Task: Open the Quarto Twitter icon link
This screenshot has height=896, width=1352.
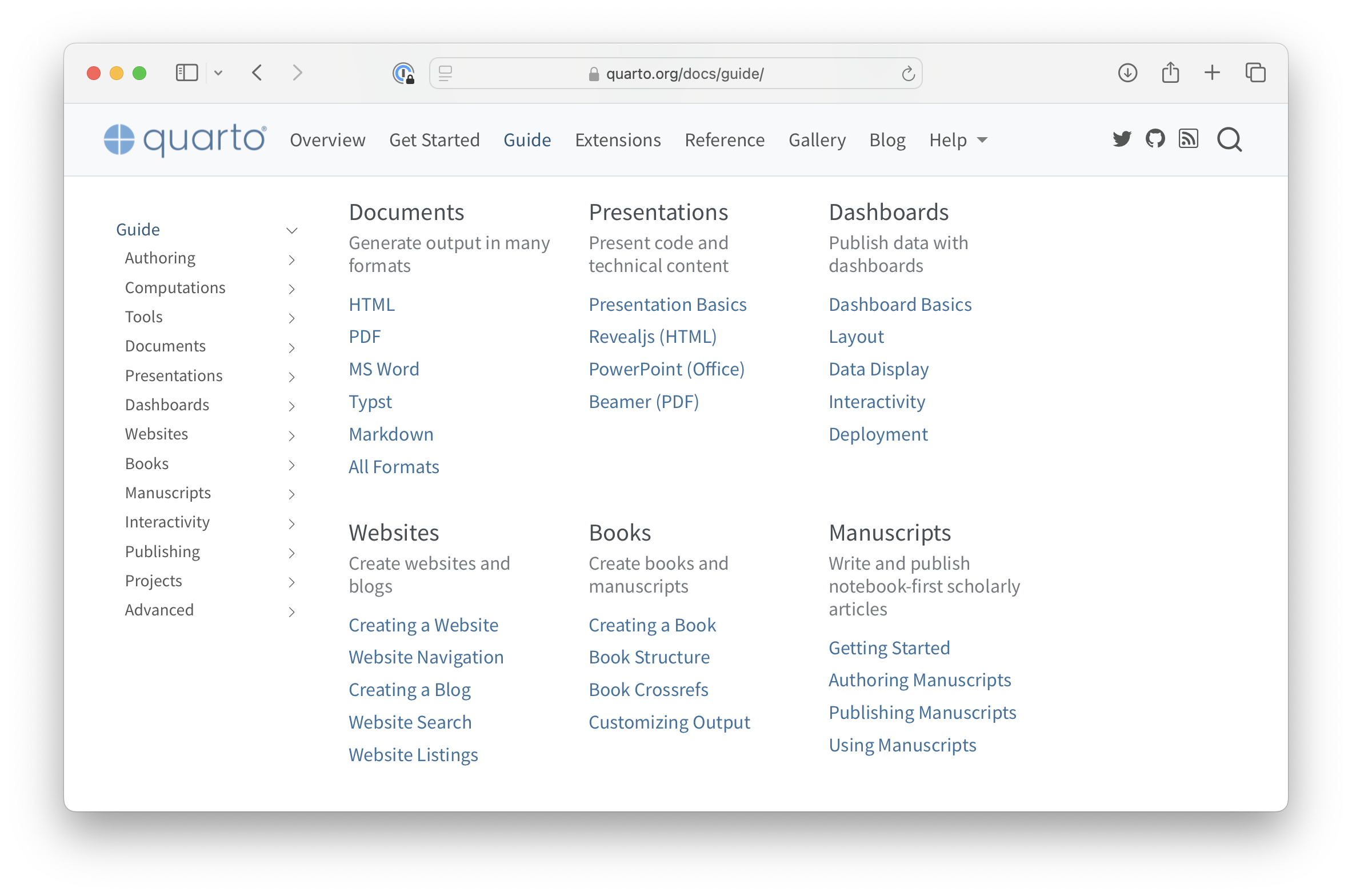Action: pyautogui.click(x=1122, y=139)
